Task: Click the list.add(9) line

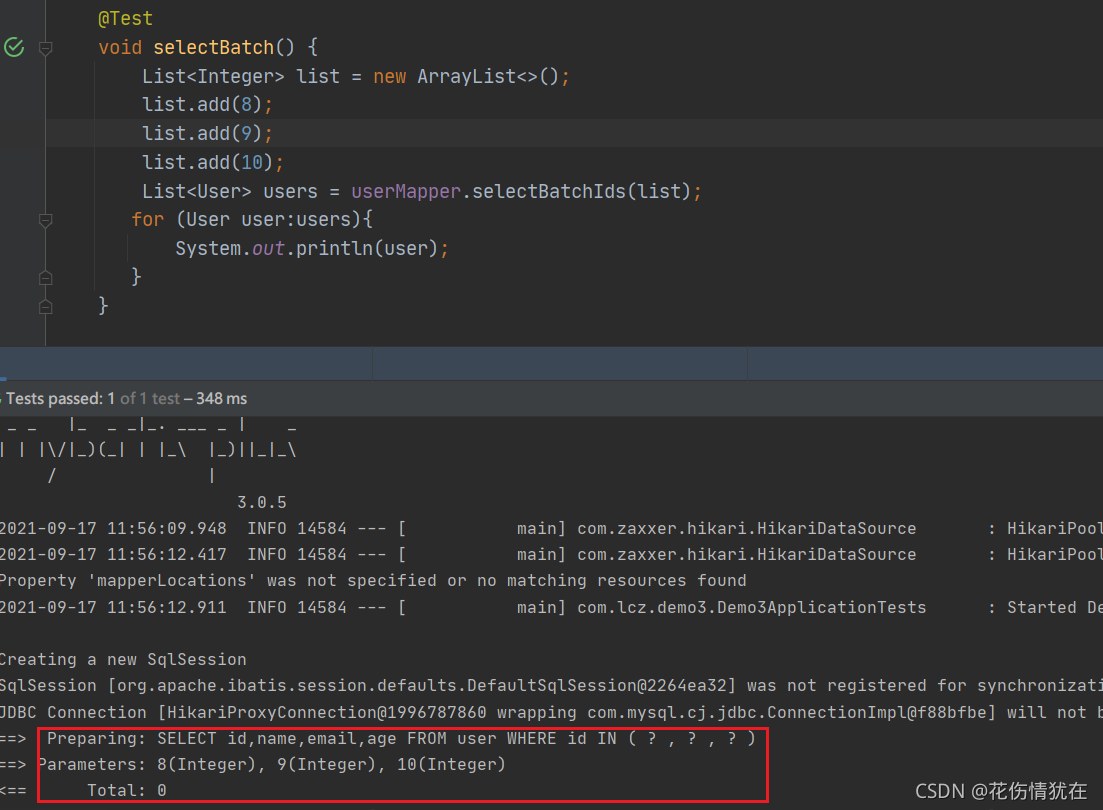Action: point(208,134)
